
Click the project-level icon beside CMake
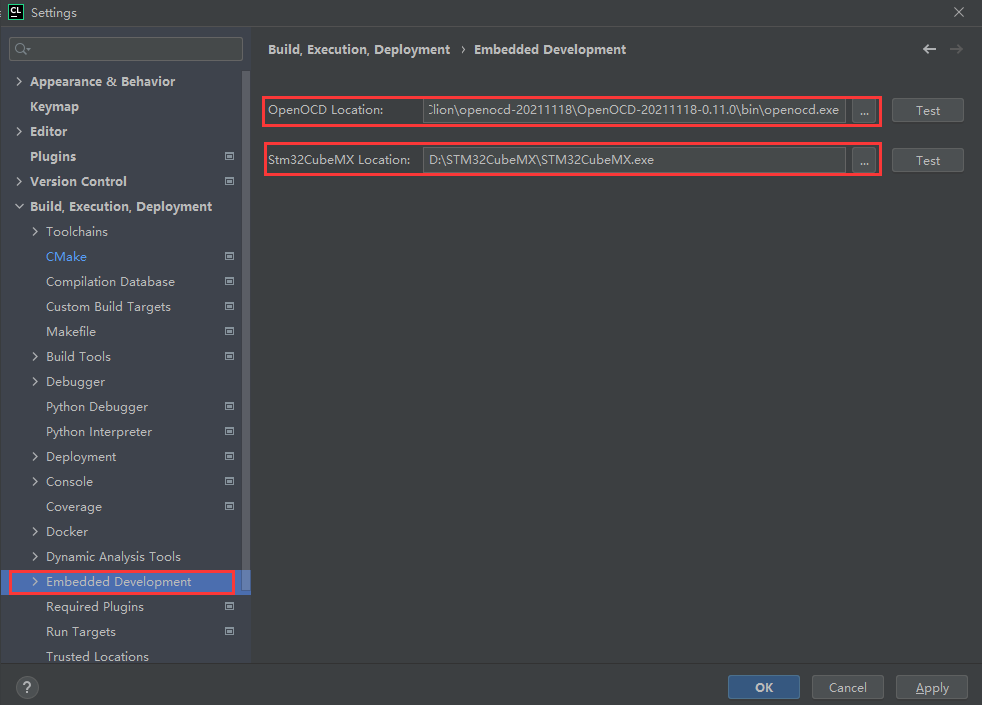[229, 256]
